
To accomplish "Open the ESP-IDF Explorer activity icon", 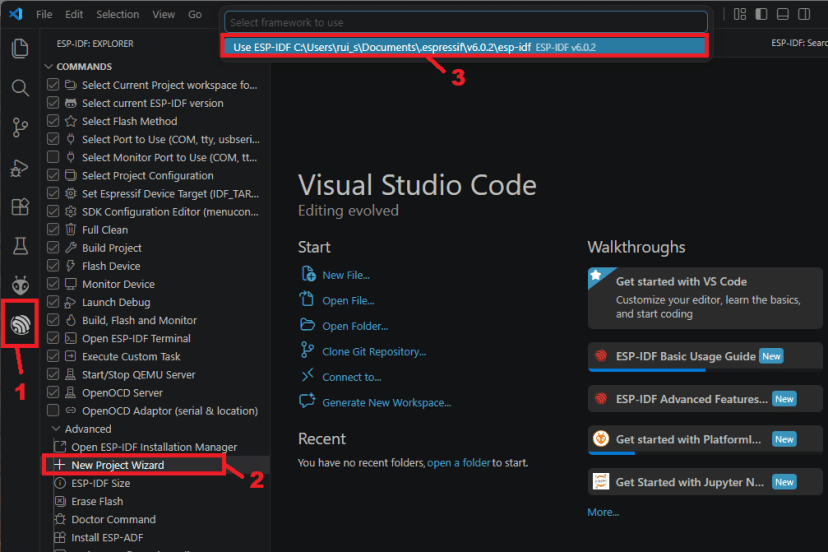I will (20, 324).
